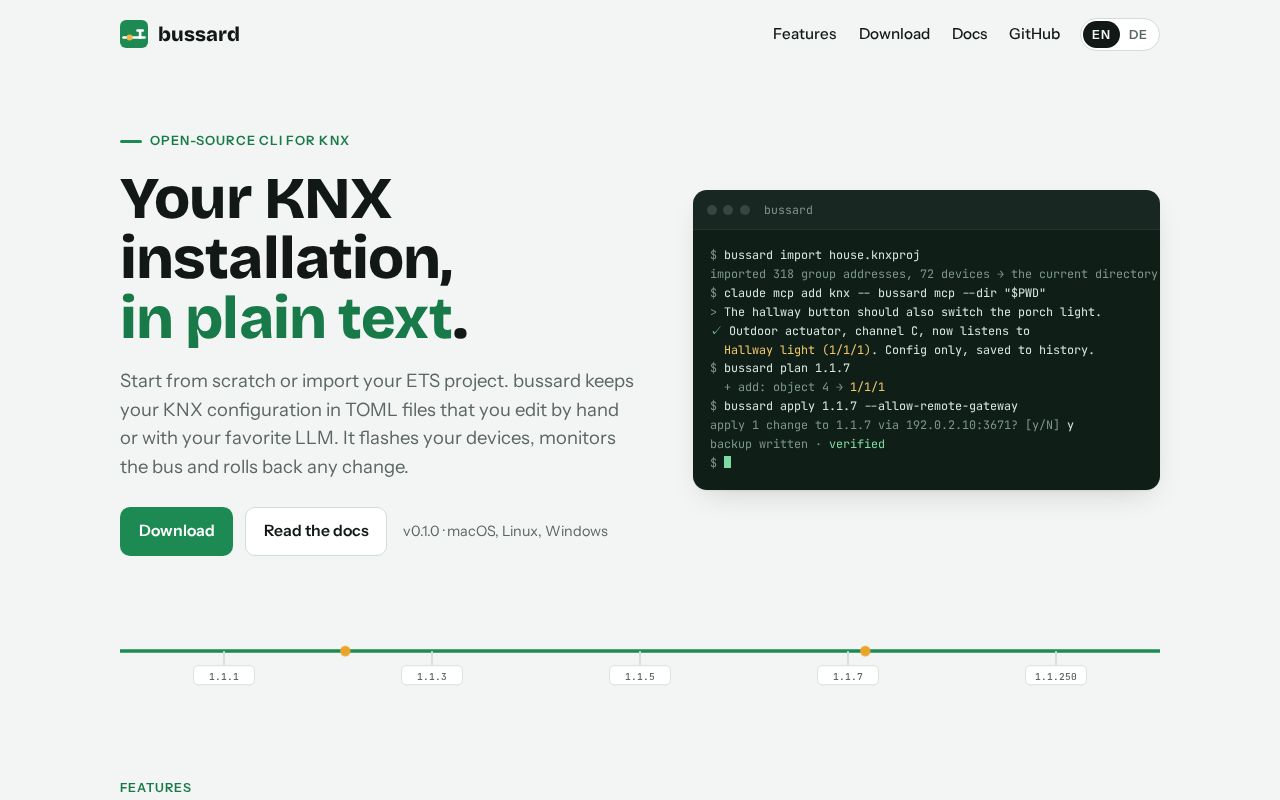
Task: Select the 1.1.3 bus address marker
Action: pyautogui.click(x=432, y=676)
